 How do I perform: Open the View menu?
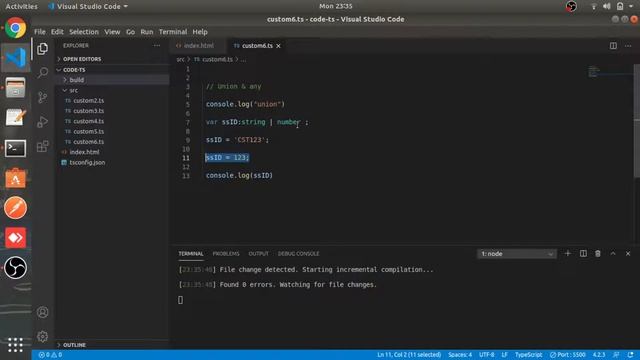click(112, 32)
